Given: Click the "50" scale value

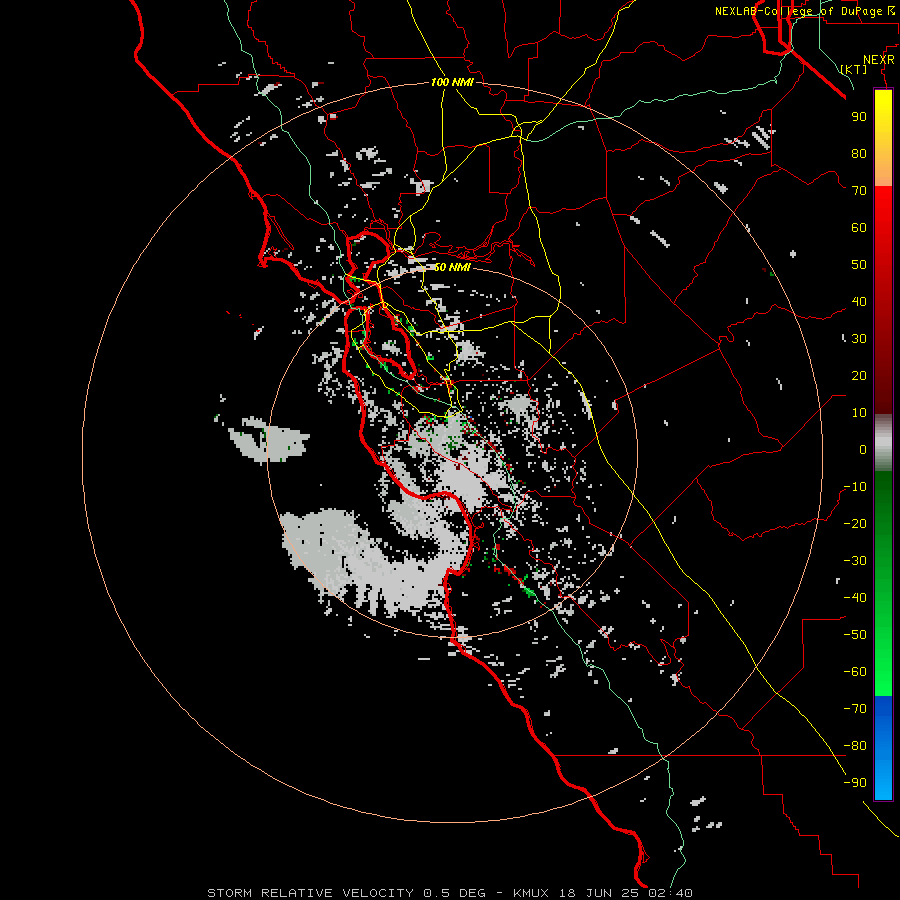Looking at the screenshot, I should pos(859,265).
